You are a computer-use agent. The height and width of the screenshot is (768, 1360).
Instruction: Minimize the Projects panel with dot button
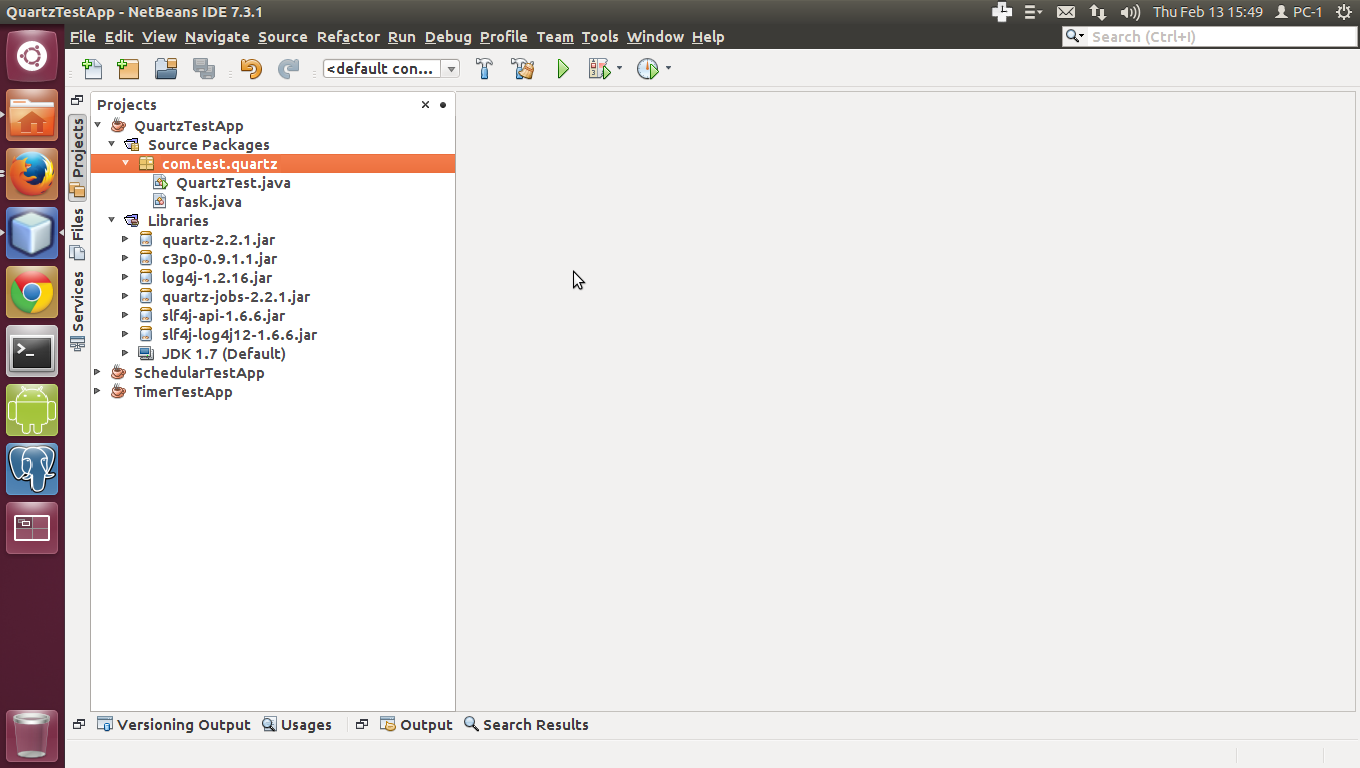pos(443,104)
